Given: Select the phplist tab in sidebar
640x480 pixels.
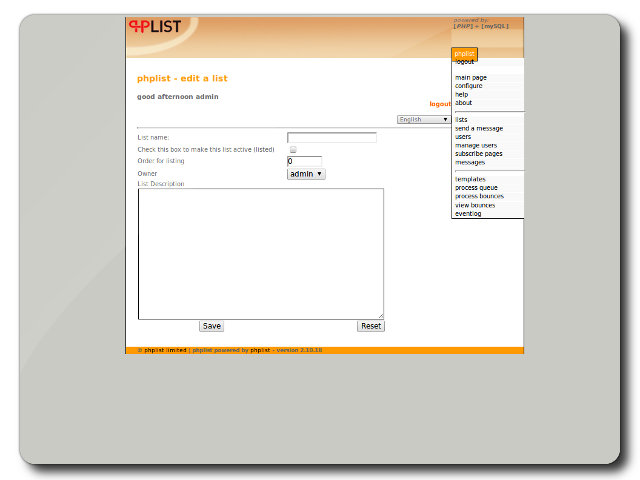Looking at the screenshot, I should 464,53.
